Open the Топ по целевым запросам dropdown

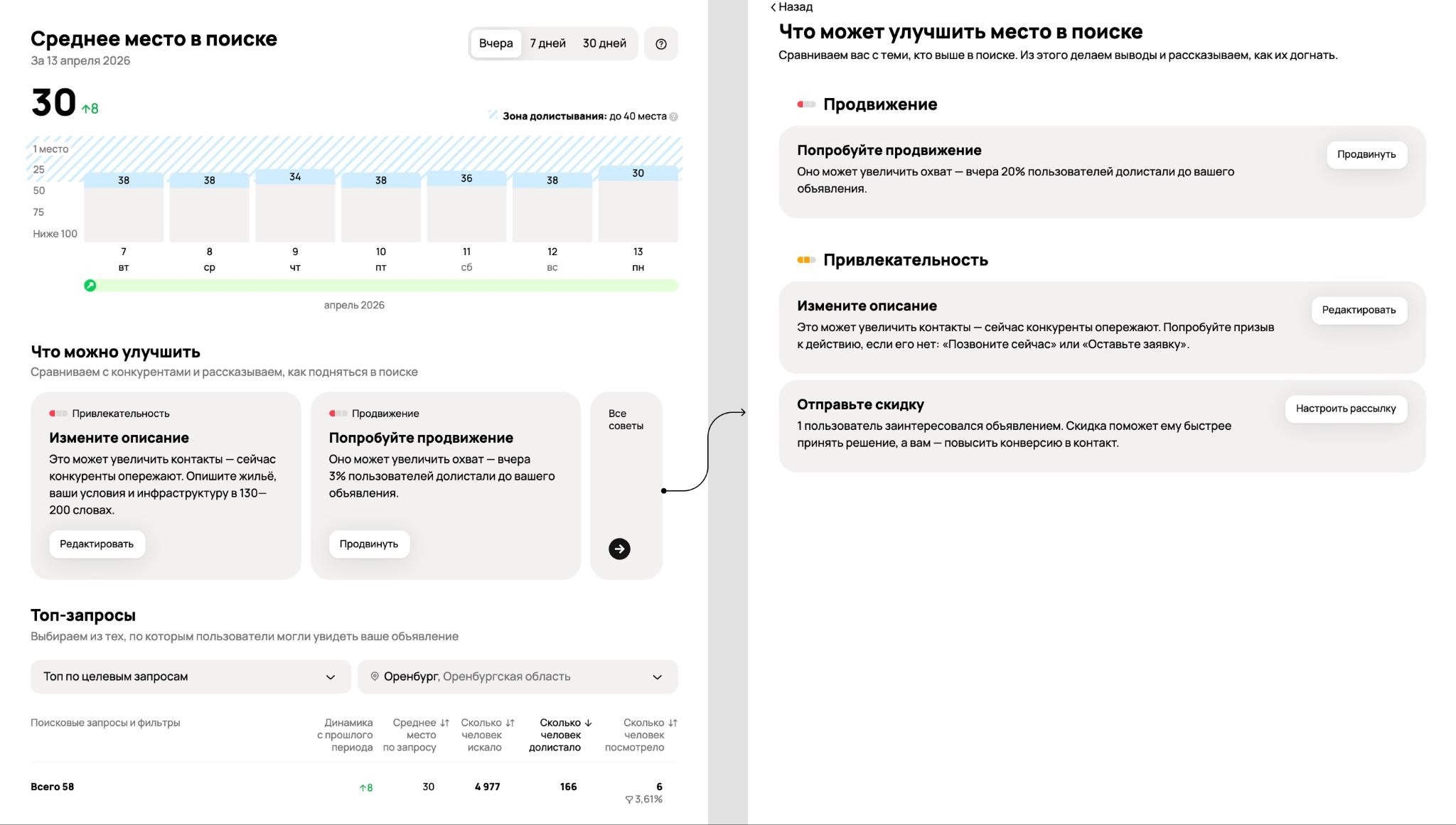(191, 676)
